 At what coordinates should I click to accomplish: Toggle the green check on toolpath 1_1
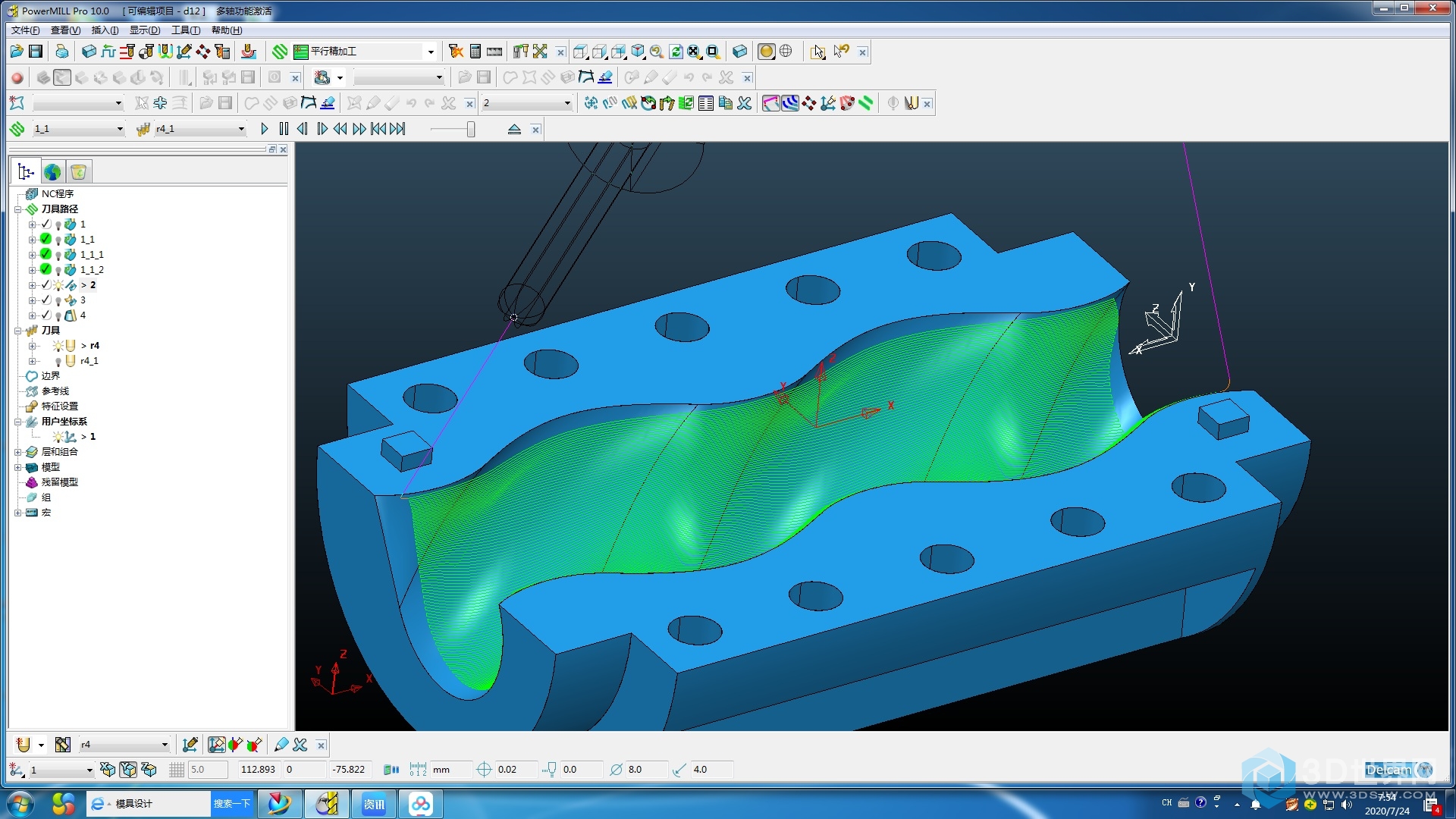(x=46, y=239)
